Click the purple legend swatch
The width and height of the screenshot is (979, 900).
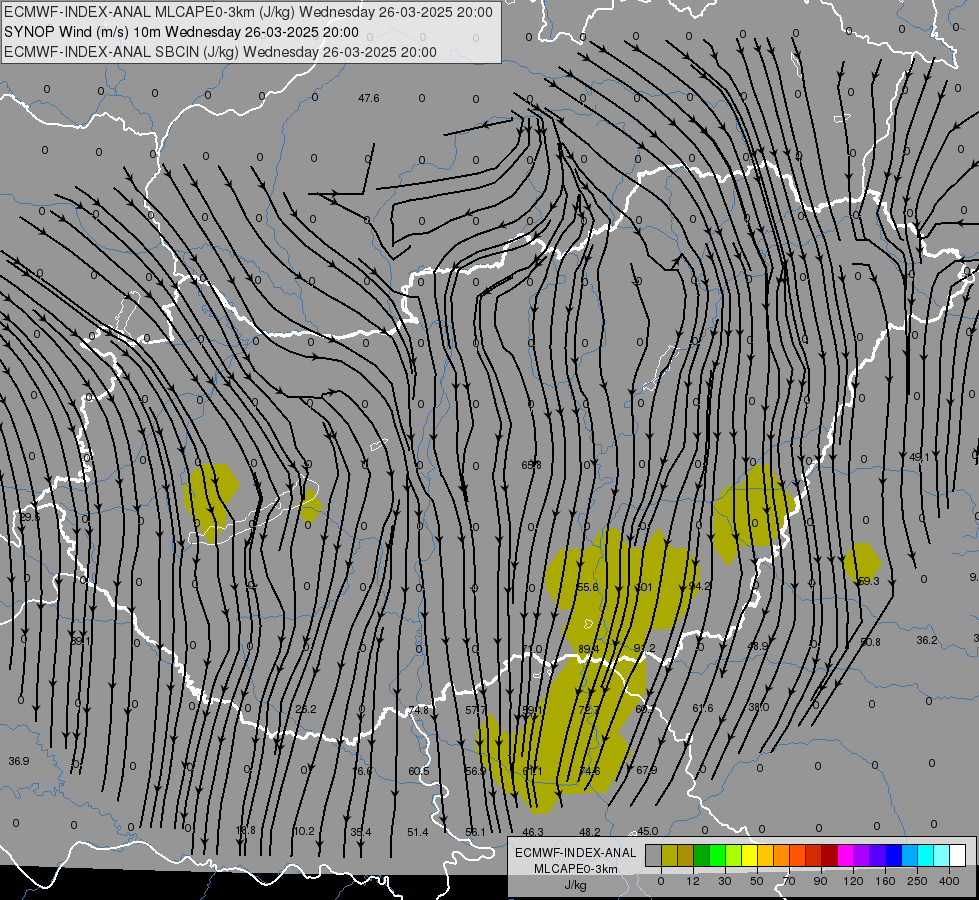862,855
